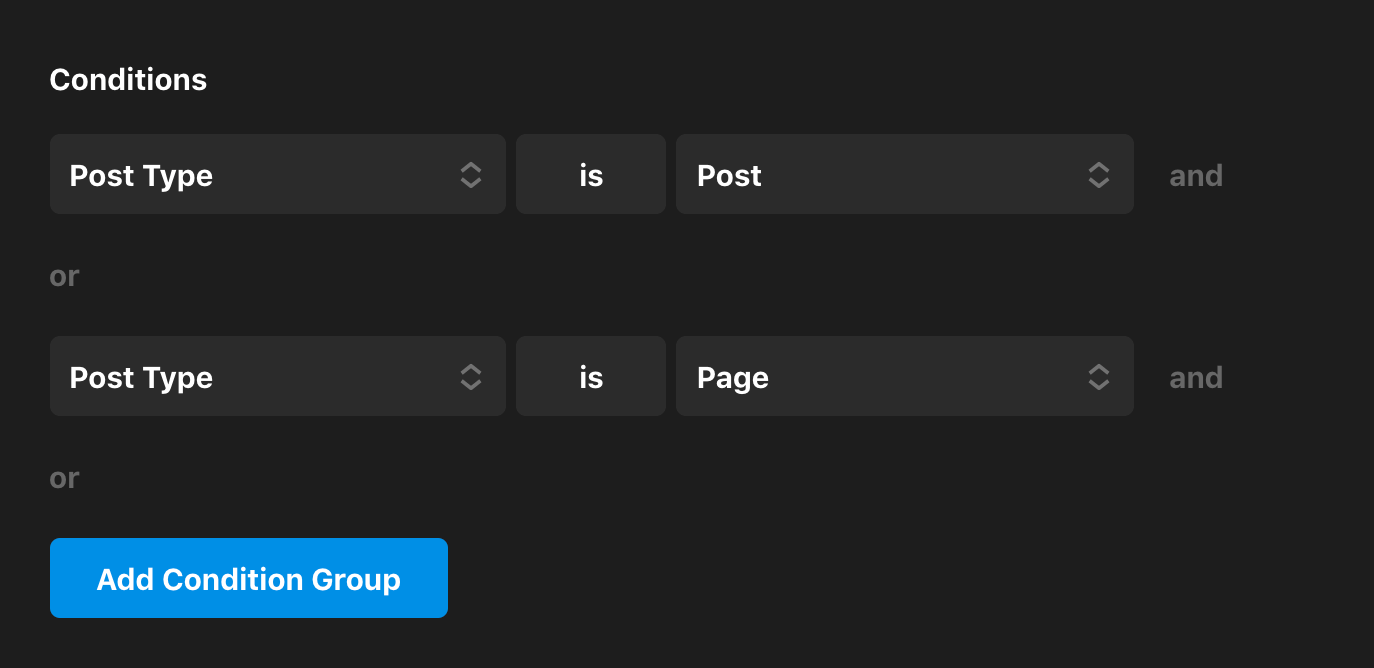Click 'or' between the two condition rows
The image size is (1374, 668).
point(64,276)
